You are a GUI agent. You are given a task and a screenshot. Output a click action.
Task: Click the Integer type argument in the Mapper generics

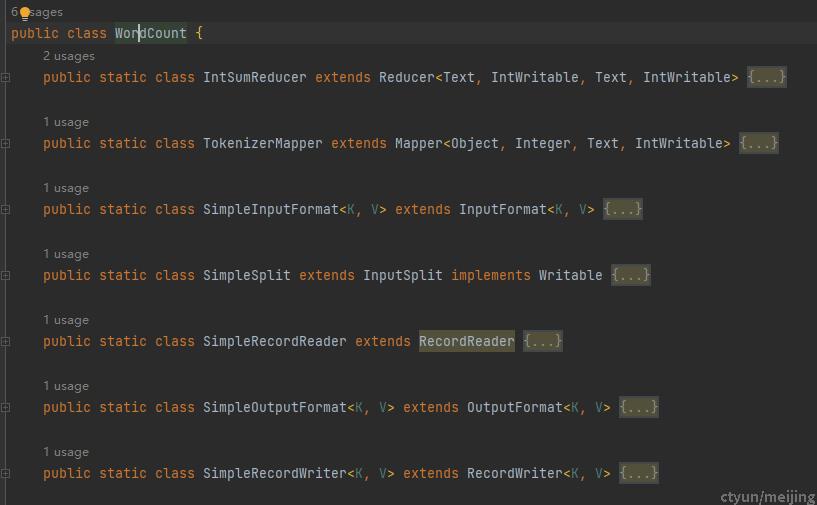click(543, 143)
